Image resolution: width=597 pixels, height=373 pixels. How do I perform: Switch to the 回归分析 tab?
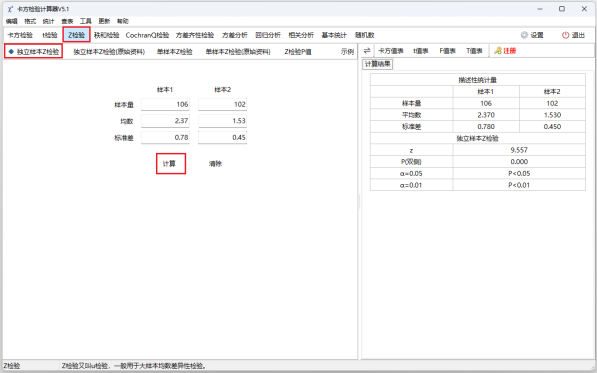[x=268, y=35]
